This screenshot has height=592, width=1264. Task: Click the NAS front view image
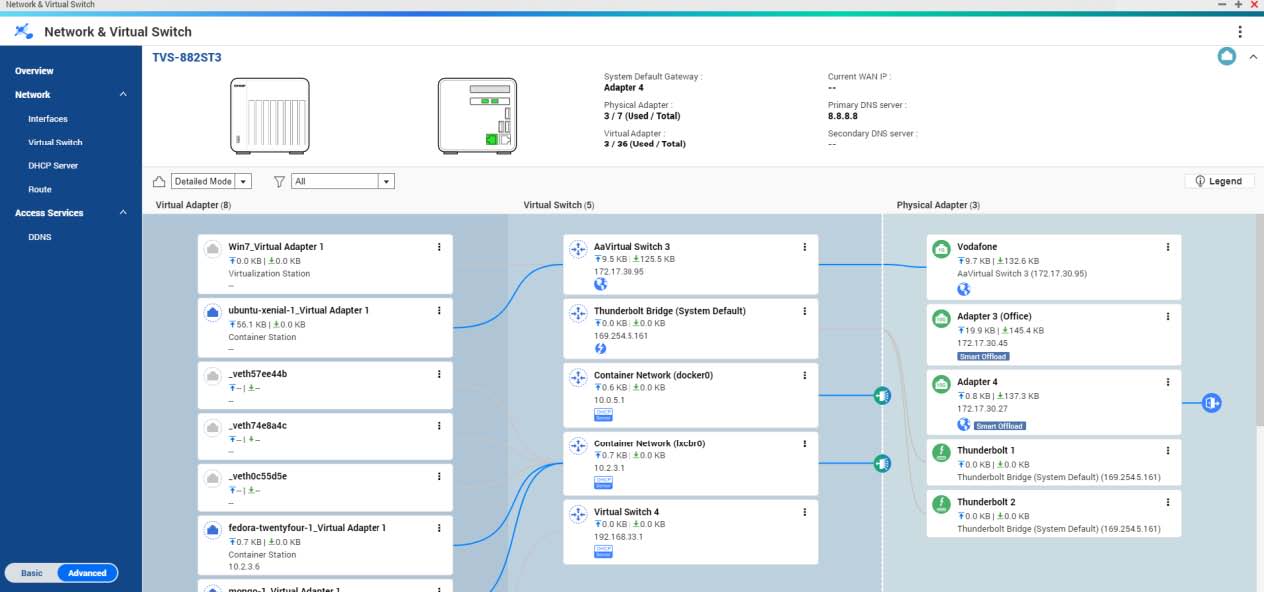click(x=269, y=115)
